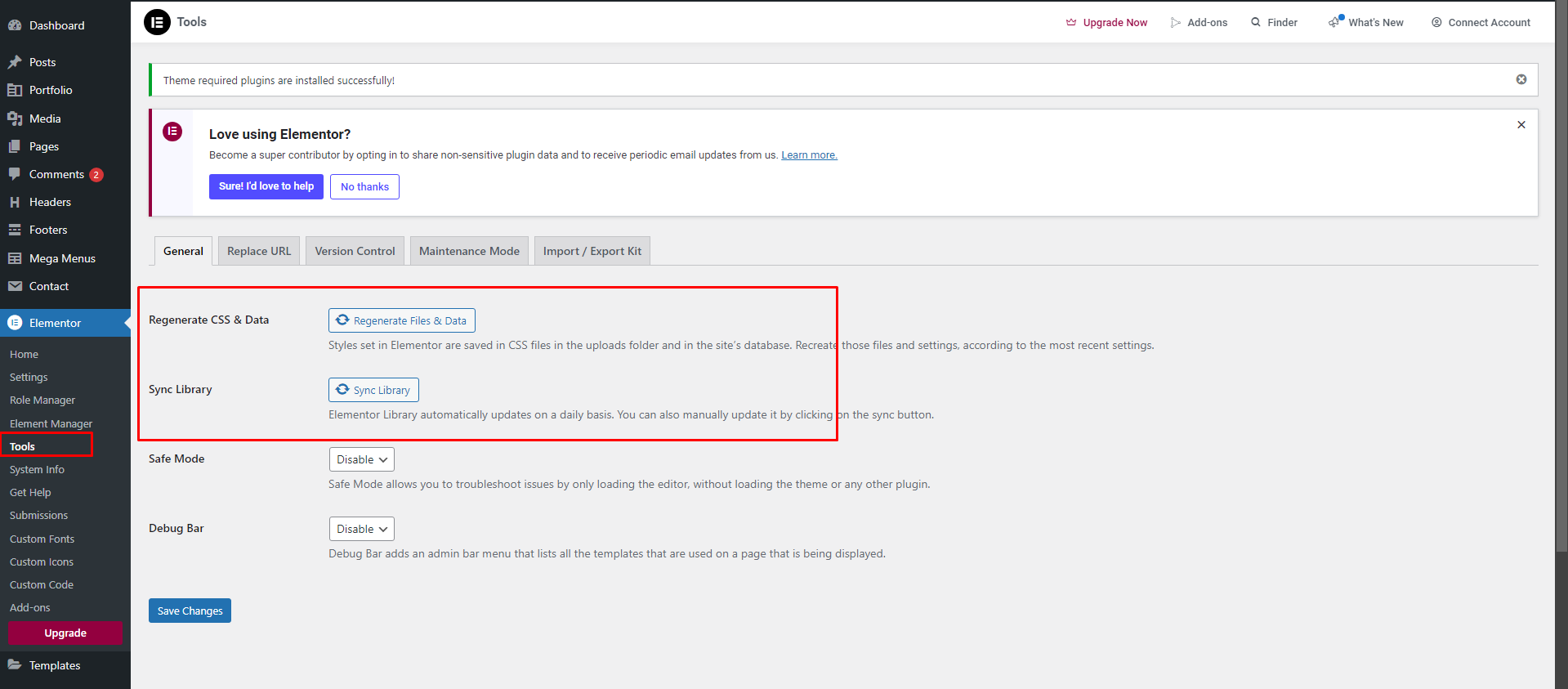The height and width of the screenshot is (689, 1568).
Task: Click the Elementor logo beside Tools title
Action: 157,22
